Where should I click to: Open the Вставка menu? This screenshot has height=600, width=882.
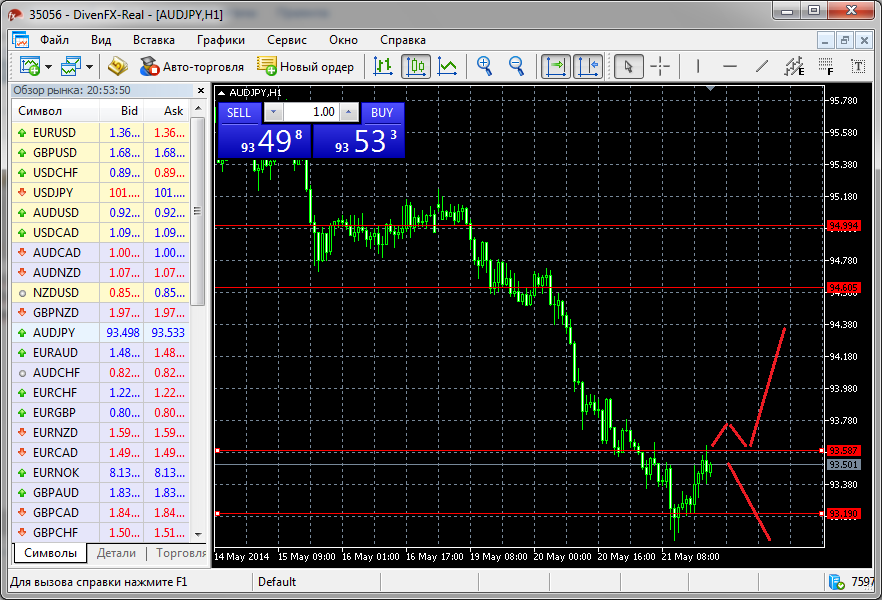coord(154,40)
